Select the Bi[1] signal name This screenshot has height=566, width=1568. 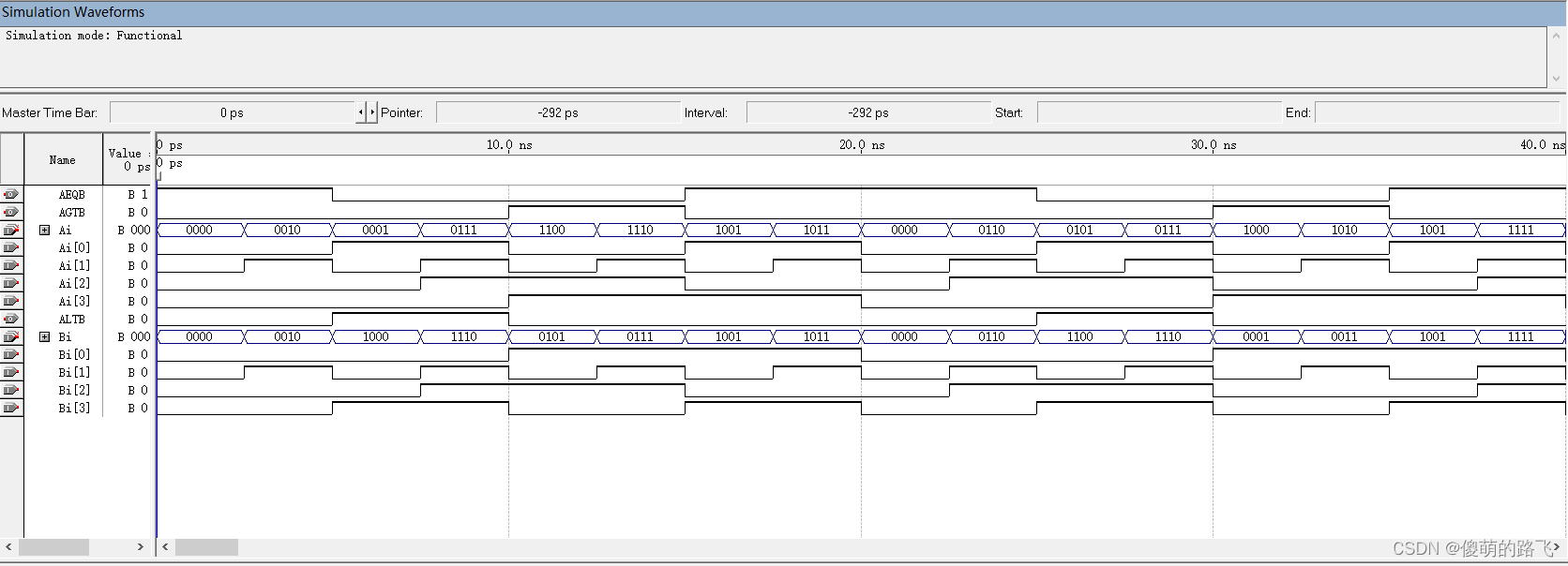coord(74,372)
